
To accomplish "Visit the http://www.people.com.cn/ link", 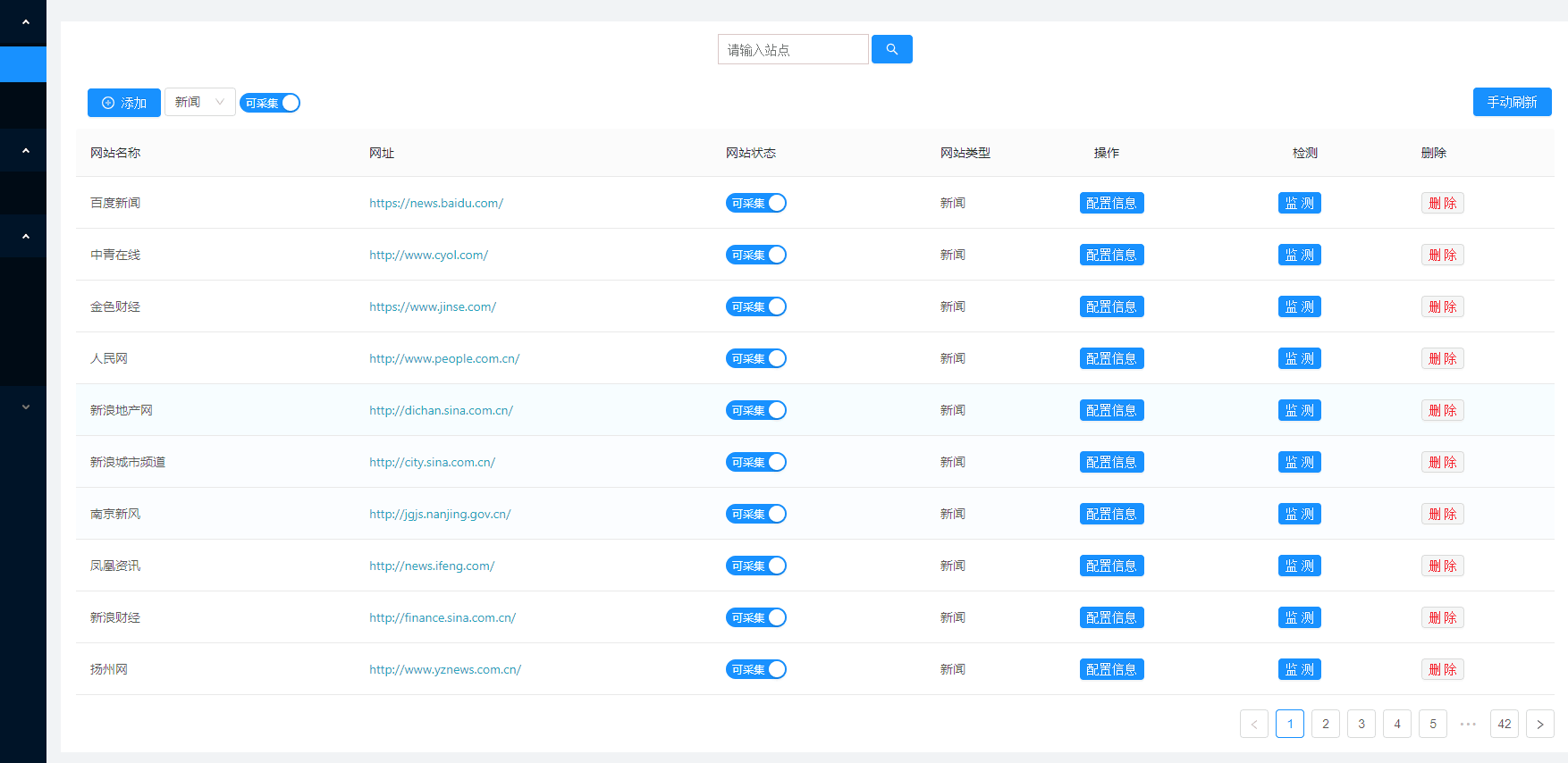I will [444, 358].
